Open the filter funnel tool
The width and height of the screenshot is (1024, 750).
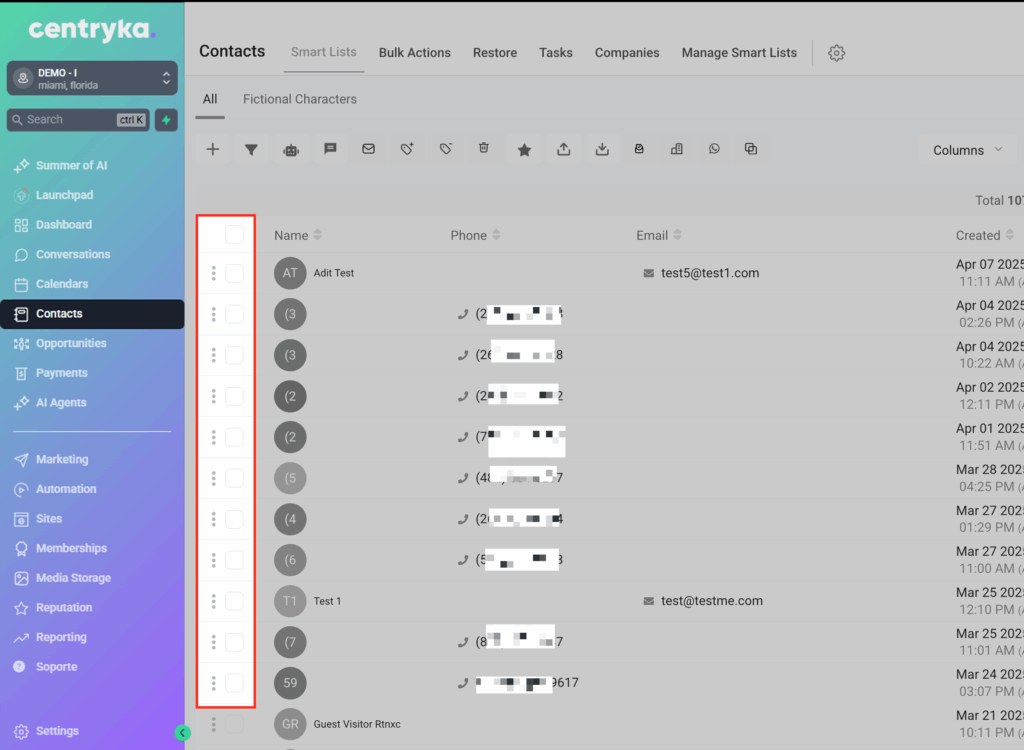[x=251, y=150]
